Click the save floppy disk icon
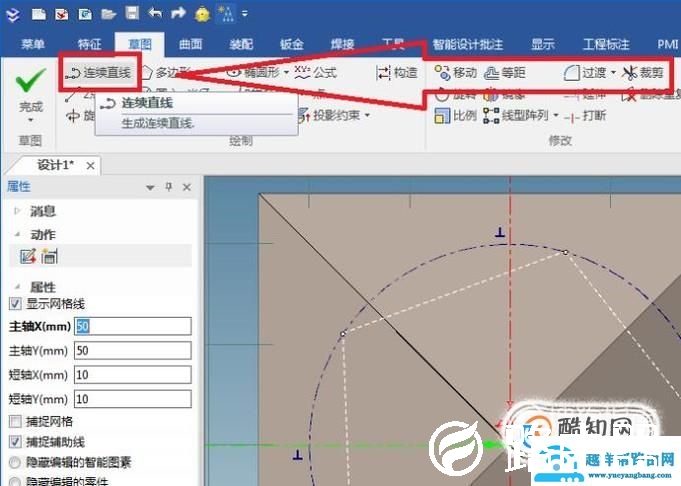This screenshot has height=486, width=681. (x=132, y=13)
